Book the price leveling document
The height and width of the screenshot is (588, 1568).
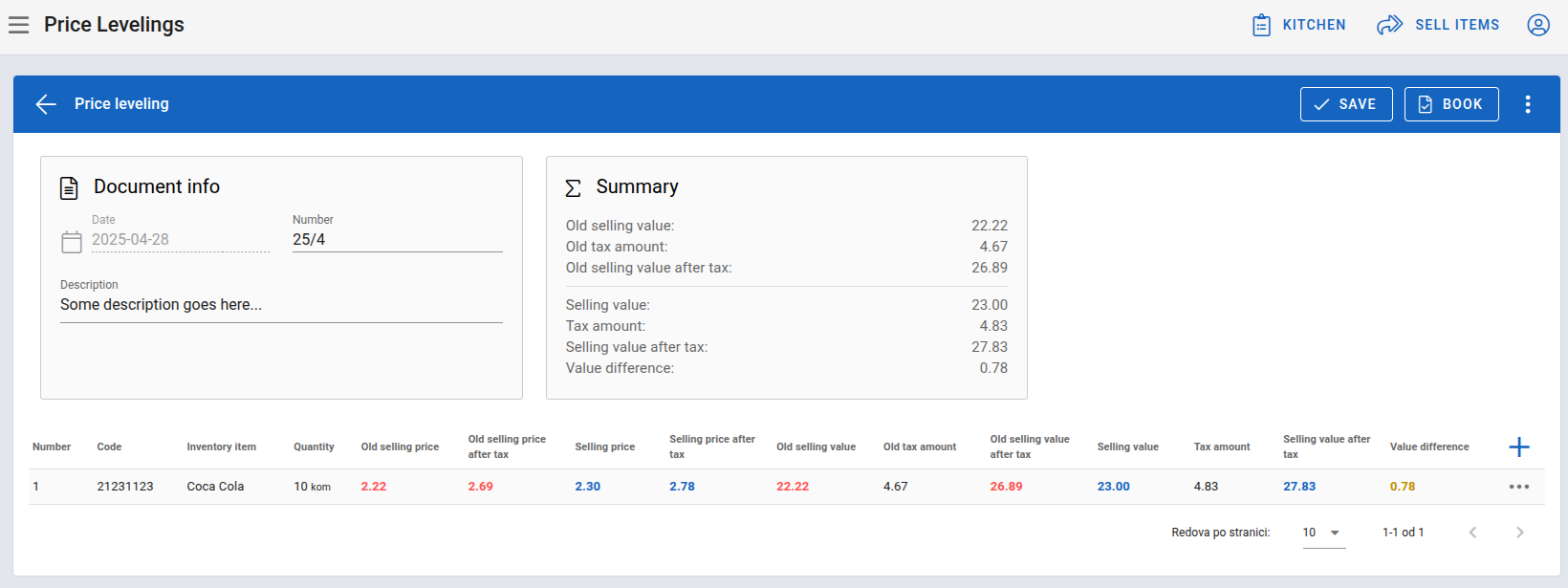coord(1451,104)
